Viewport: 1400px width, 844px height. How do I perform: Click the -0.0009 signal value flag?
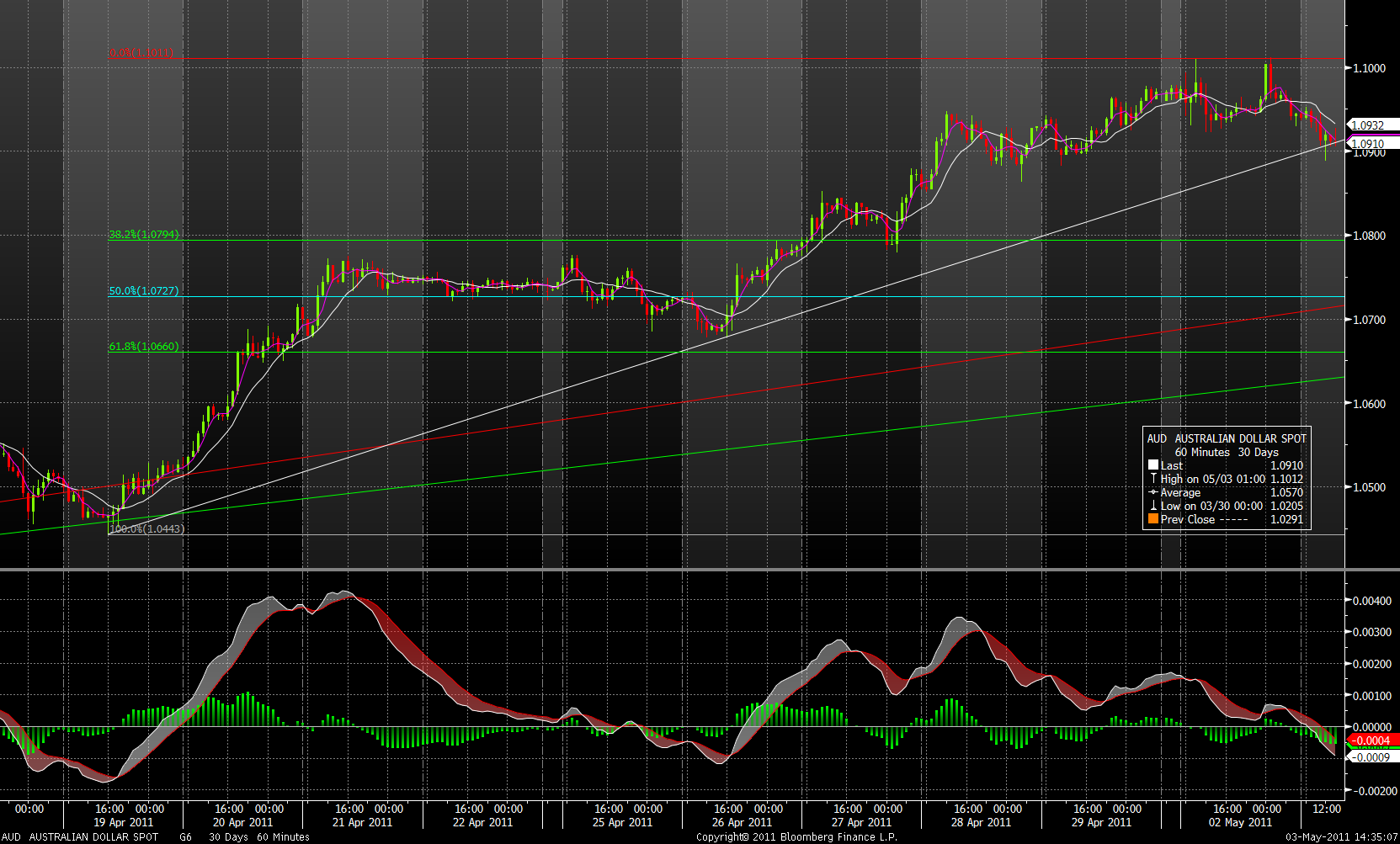tap(1371, 757)
